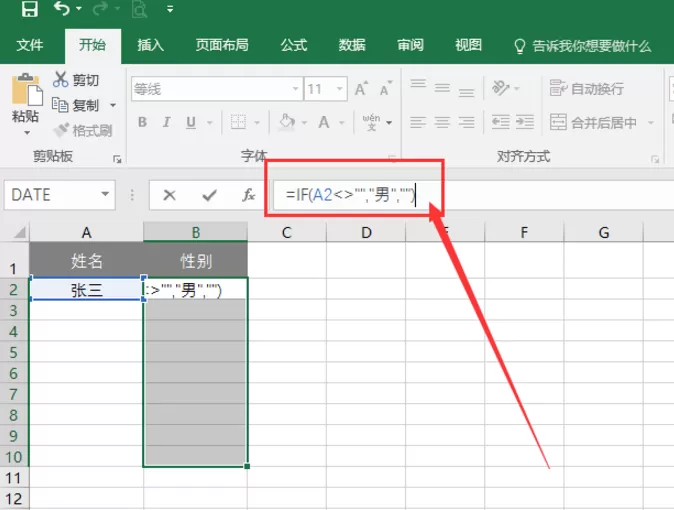
Task: Expand the 粘贴 options dropdown arrow
Action: point(27,133)
